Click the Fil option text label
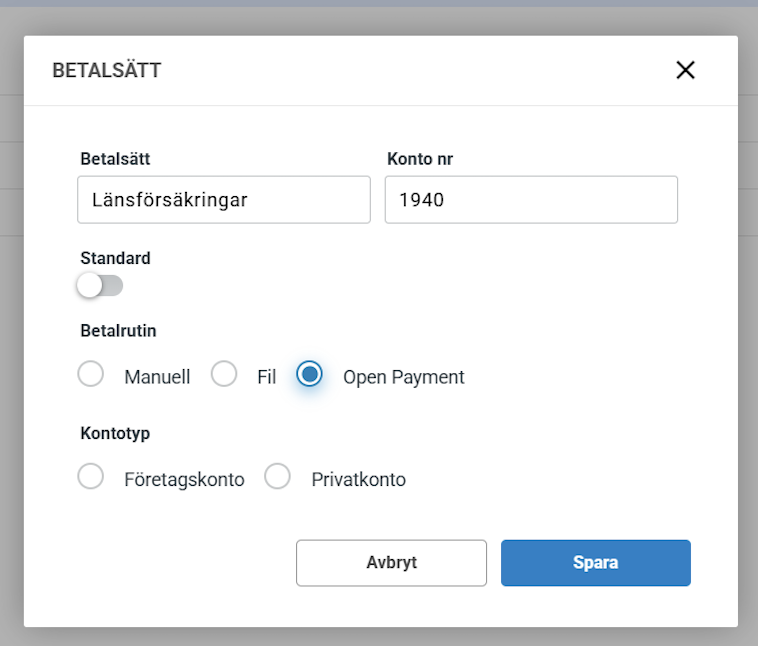The image size is (758, 646). coord(266,377)
